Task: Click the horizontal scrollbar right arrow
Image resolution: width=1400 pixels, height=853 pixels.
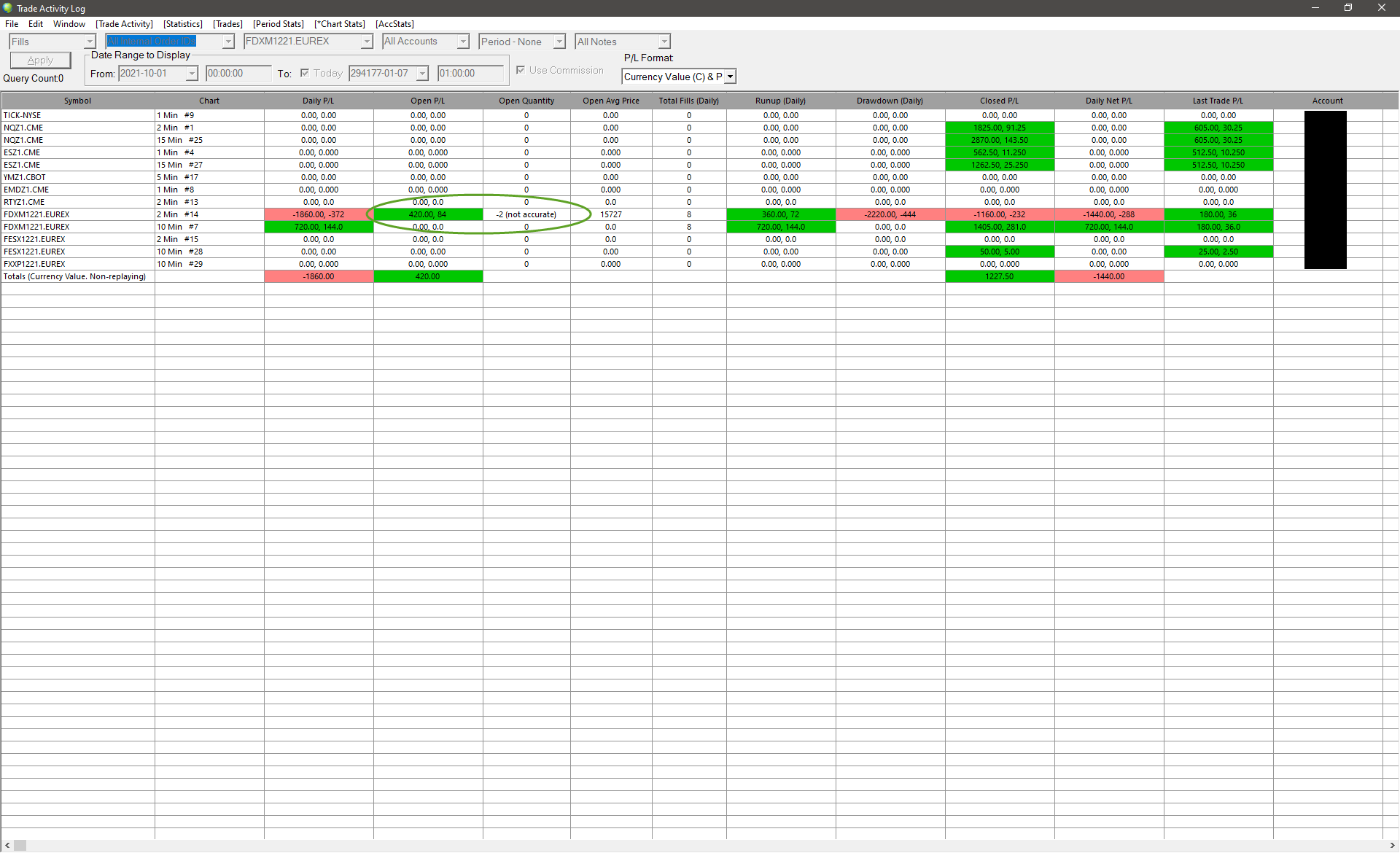Action: 1392,846
